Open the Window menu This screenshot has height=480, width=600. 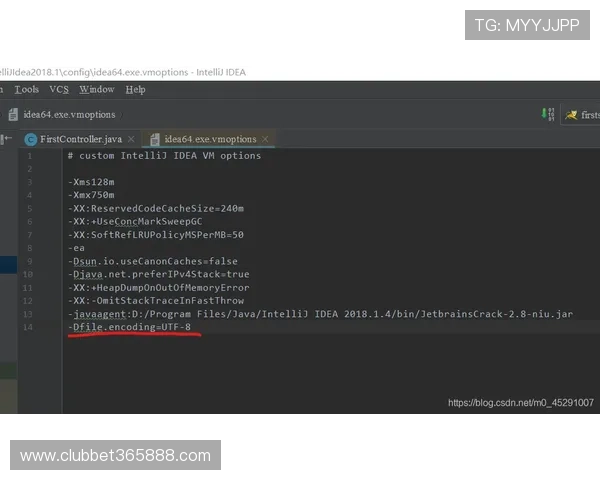[97, 90]
